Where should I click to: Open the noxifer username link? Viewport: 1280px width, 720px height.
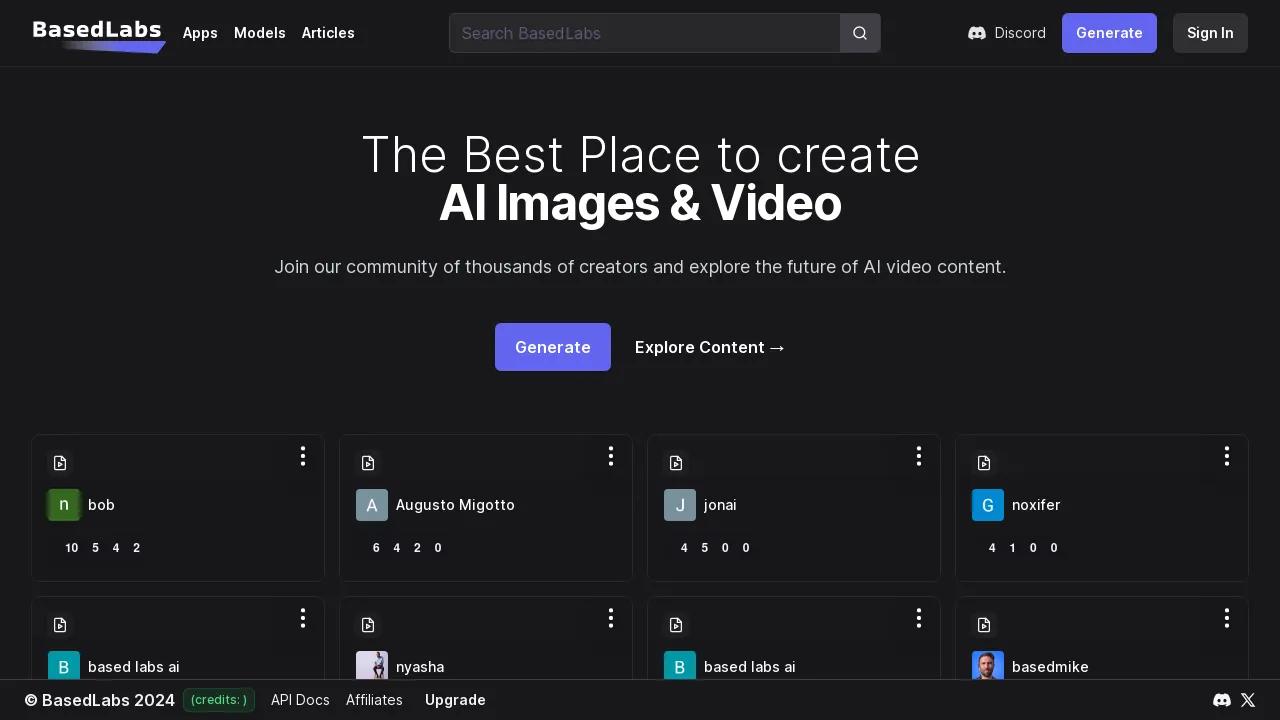pos(1036,505)
